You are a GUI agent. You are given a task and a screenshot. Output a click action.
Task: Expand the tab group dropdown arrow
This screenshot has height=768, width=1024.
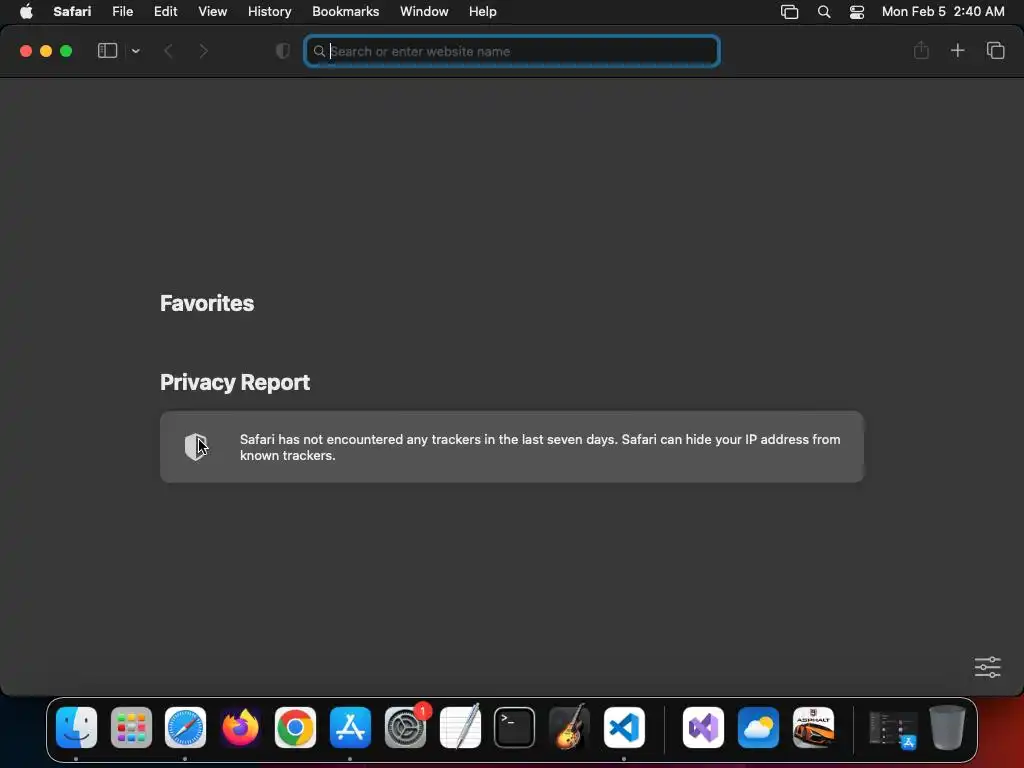136,51
